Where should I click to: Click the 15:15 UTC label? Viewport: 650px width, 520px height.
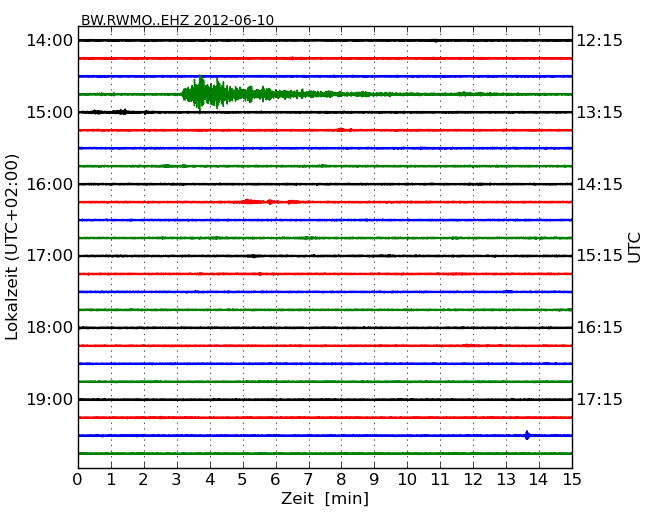point(600,255)
